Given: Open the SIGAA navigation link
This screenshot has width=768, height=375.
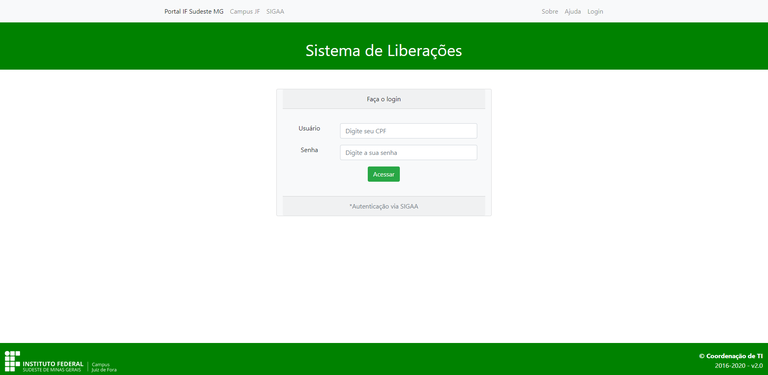Looking at the screenshot, I should 275,11.
